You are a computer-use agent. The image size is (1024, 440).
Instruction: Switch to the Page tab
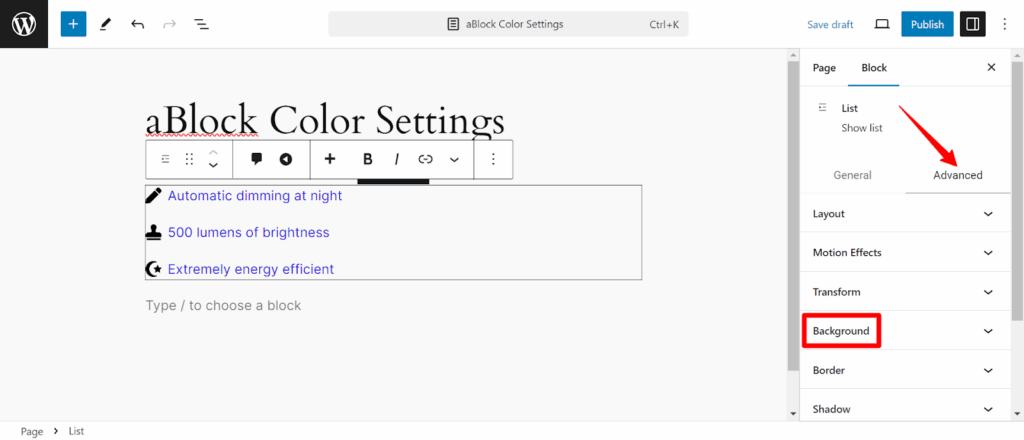824,67
